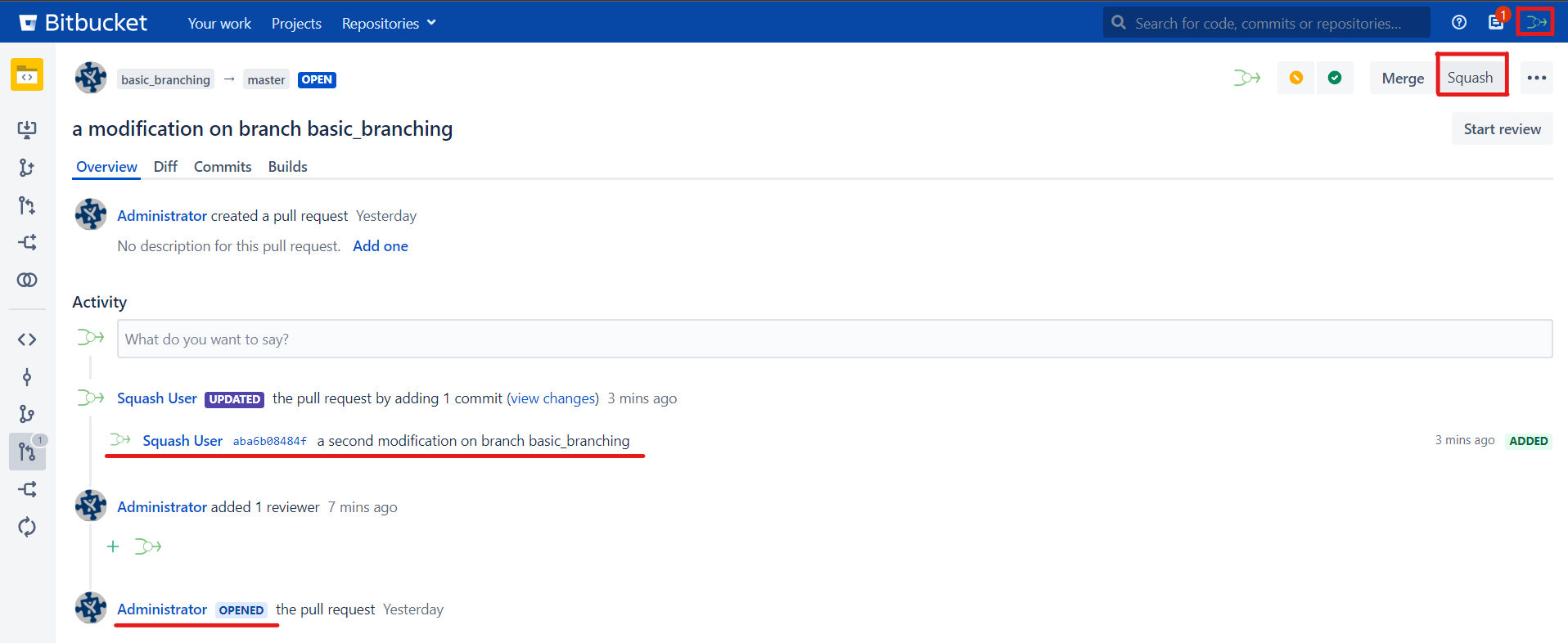Click the Create fork sidebar icon
Image resolution: width=1568 pixels, height=643 pixels.
tap(27, 242)
